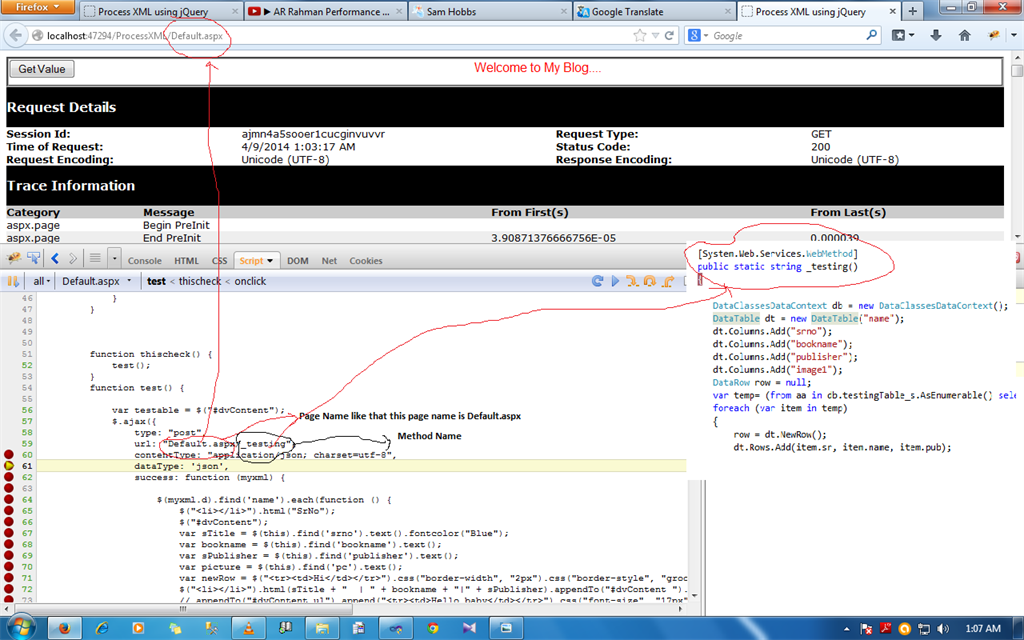Switch to the DOM tab in Firebug
Image resolution: width=1024 pixels, height=640 pixels.
pyautogui.click(x=298, y=261)
